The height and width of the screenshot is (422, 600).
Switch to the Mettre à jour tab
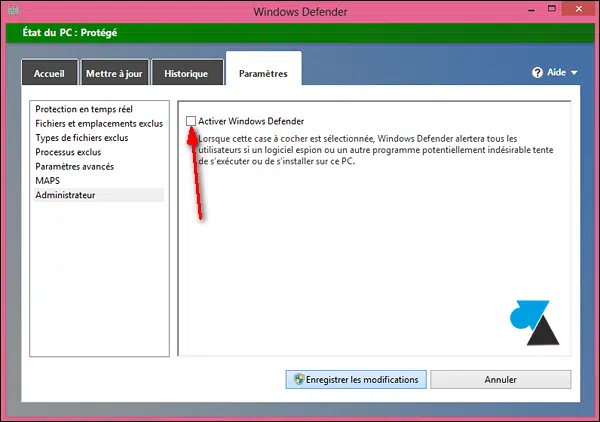pyautogui.click(x=114, y=73)
